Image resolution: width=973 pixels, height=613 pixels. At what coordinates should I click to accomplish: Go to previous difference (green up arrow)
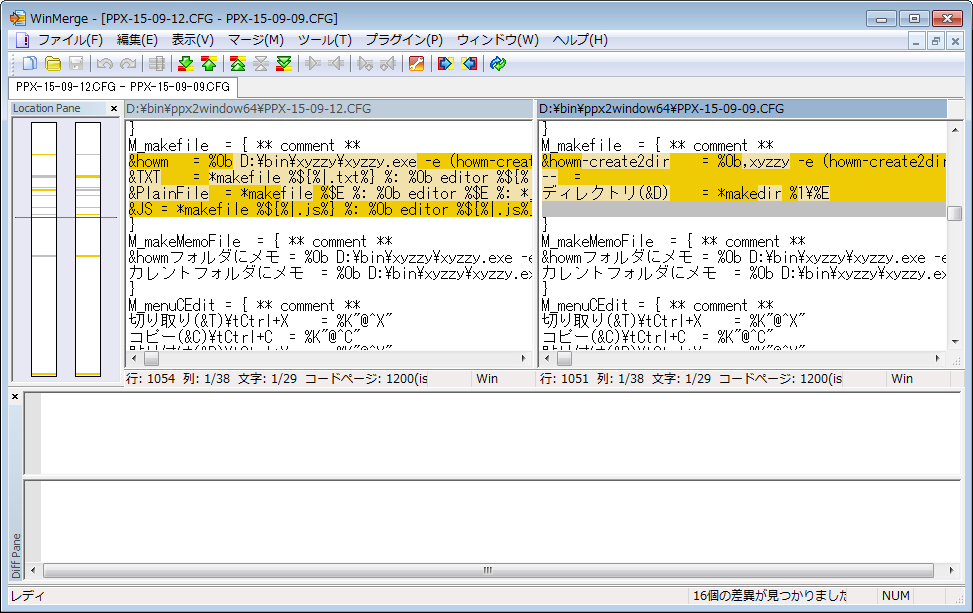coord(209,63)
